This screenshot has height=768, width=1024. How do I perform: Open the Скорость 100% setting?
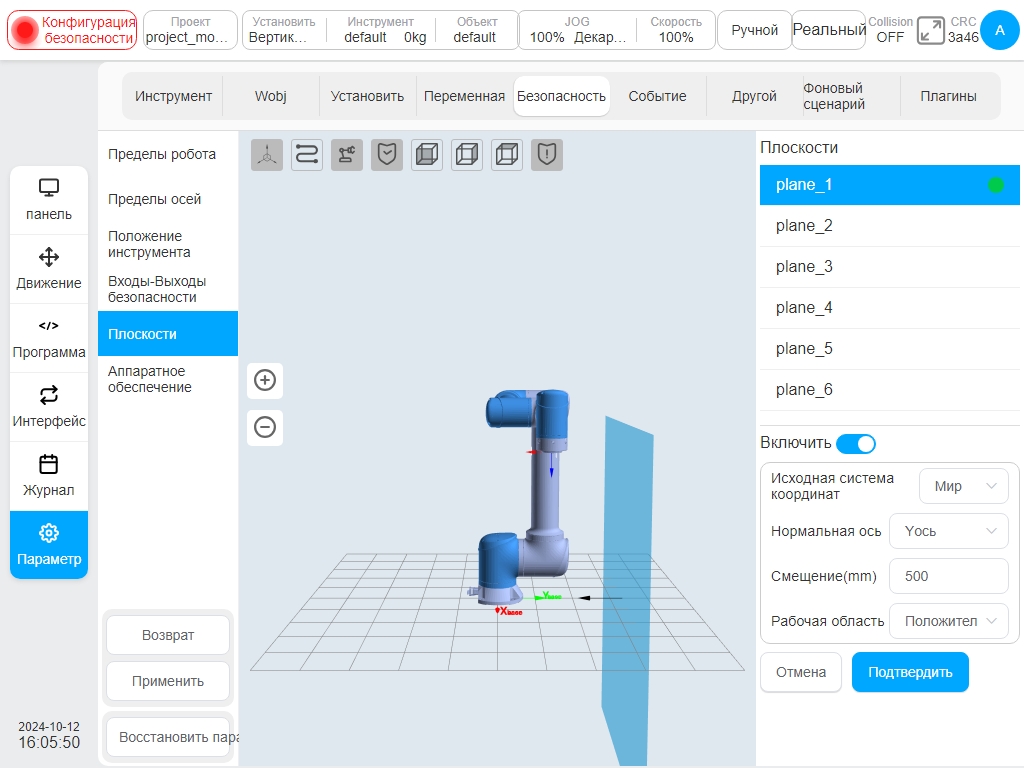pos(676,30)
